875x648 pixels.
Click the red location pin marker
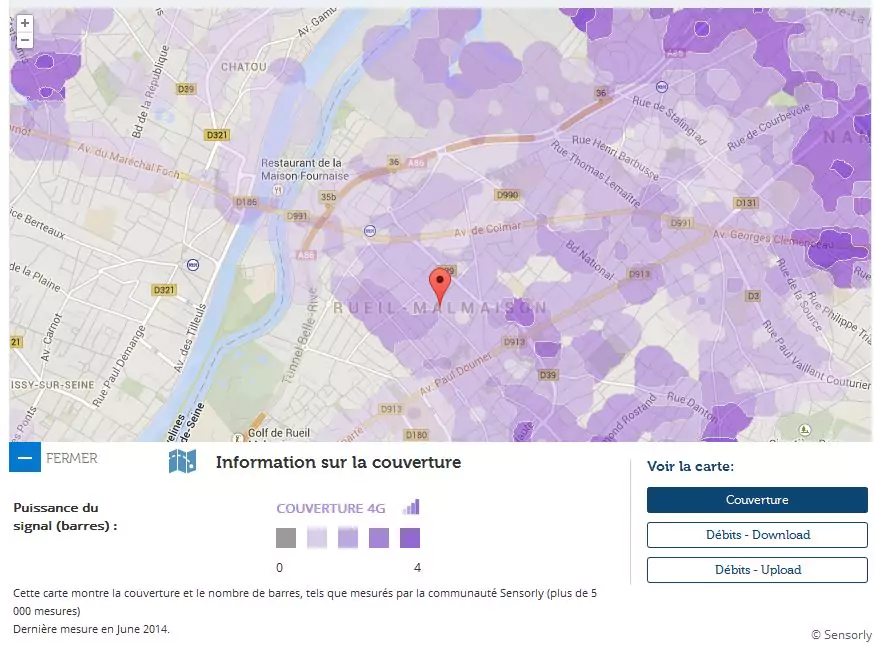(439, 285)
